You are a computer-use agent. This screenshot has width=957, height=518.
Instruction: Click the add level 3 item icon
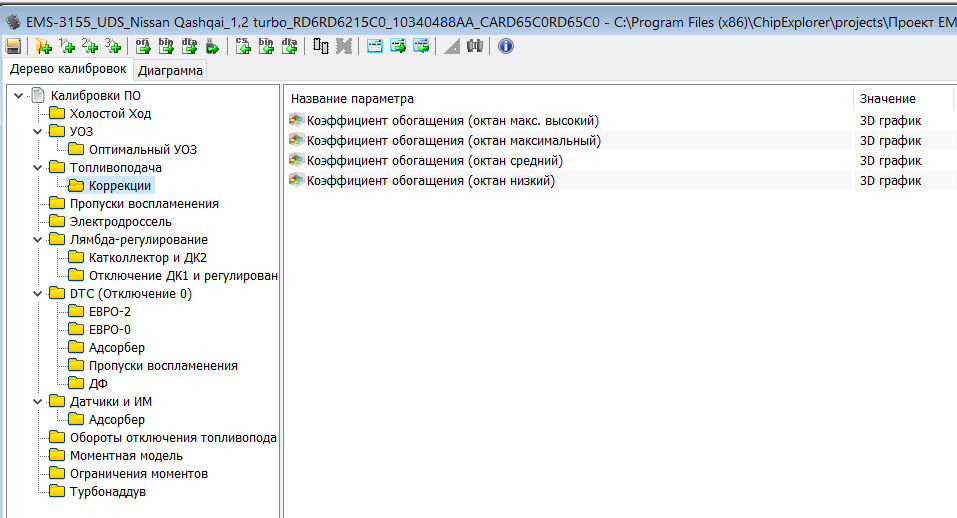coord(113,46)
